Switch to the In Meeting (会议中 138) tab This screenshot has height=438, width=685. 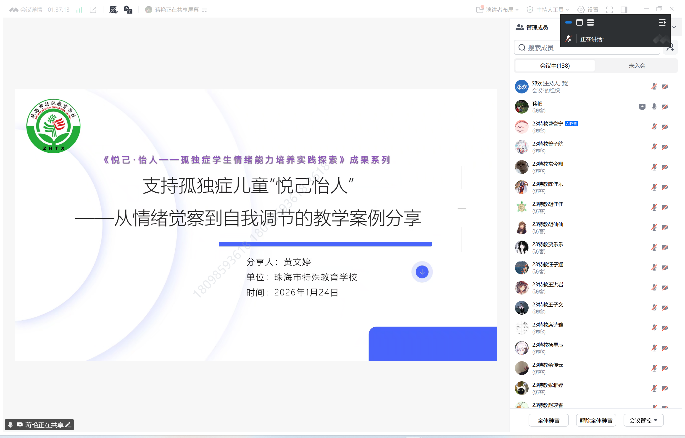555,66
